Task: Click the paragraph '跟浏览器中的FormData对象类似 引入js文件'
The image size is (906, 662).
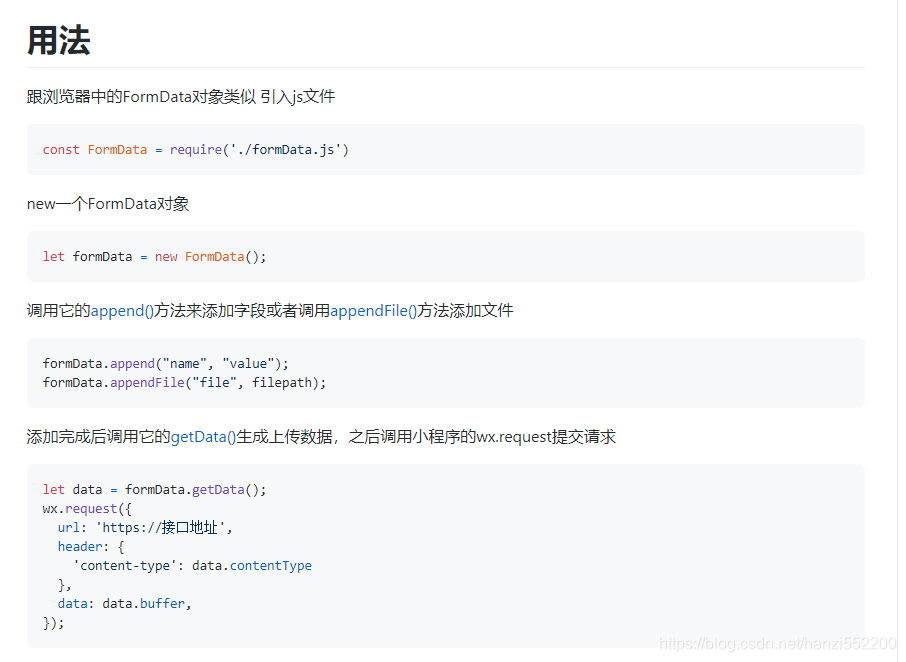Action: [181, 96]
